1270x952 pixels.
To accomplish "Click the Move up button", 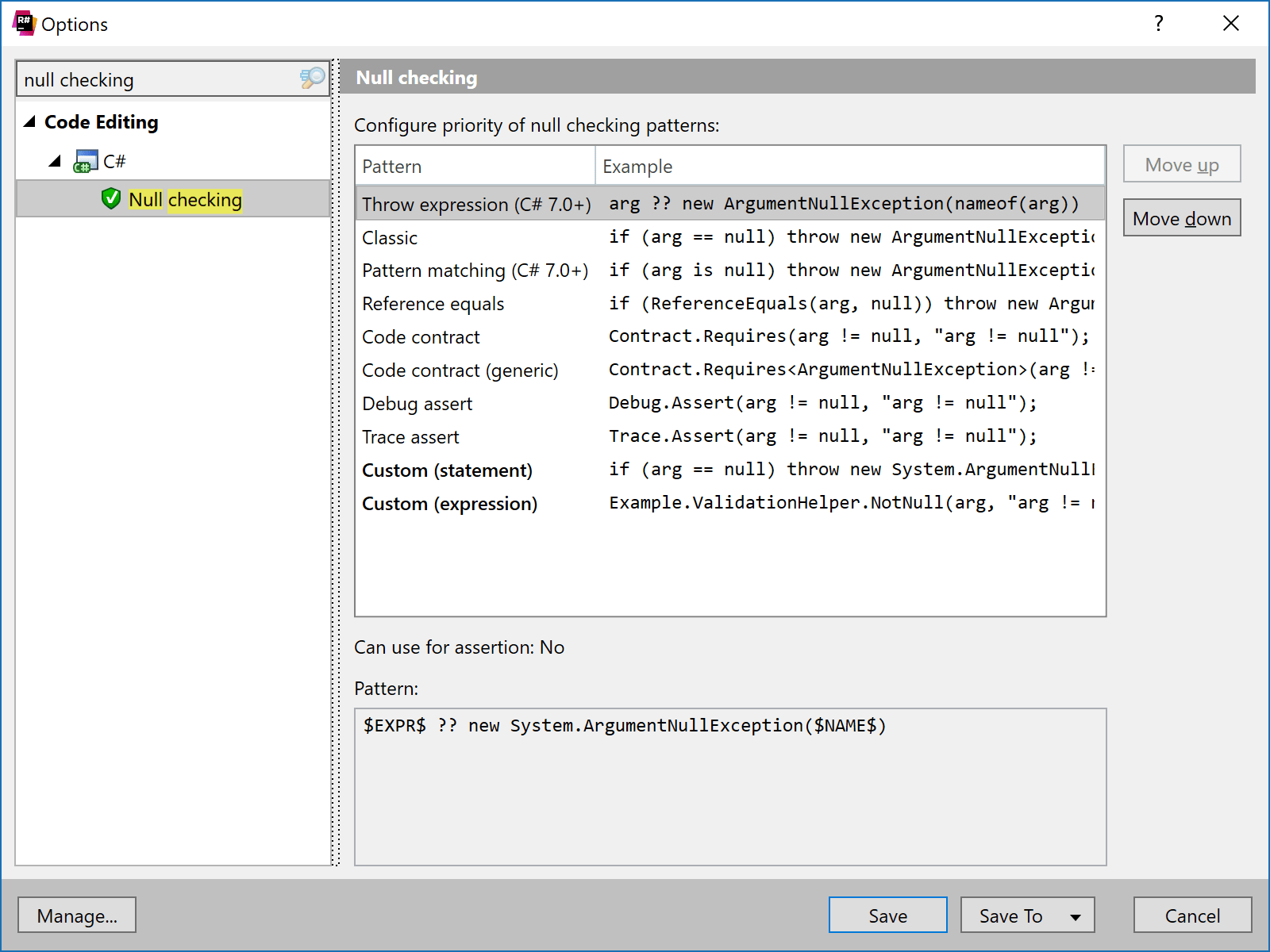I will 1181,164.
